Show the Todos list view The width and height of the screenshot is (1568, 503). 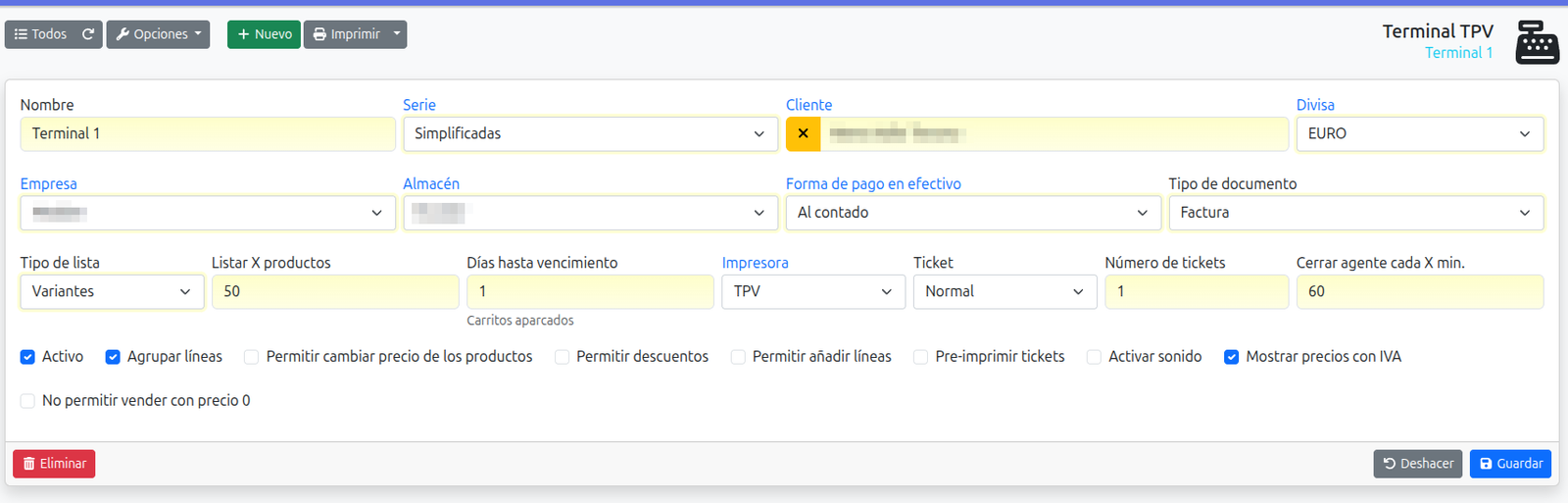tap(40, 34)
